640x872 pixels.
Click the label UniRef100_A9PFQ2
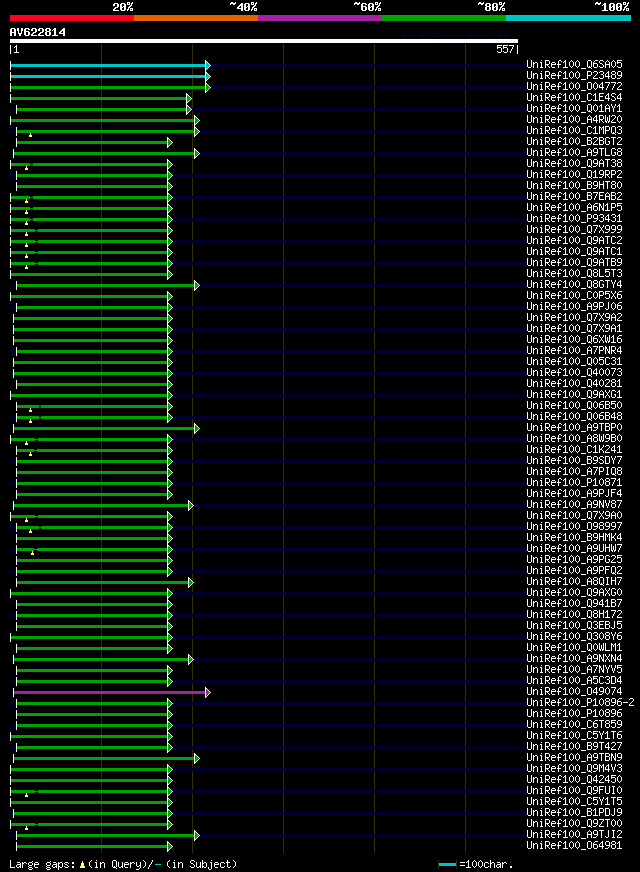coord(574,570)
